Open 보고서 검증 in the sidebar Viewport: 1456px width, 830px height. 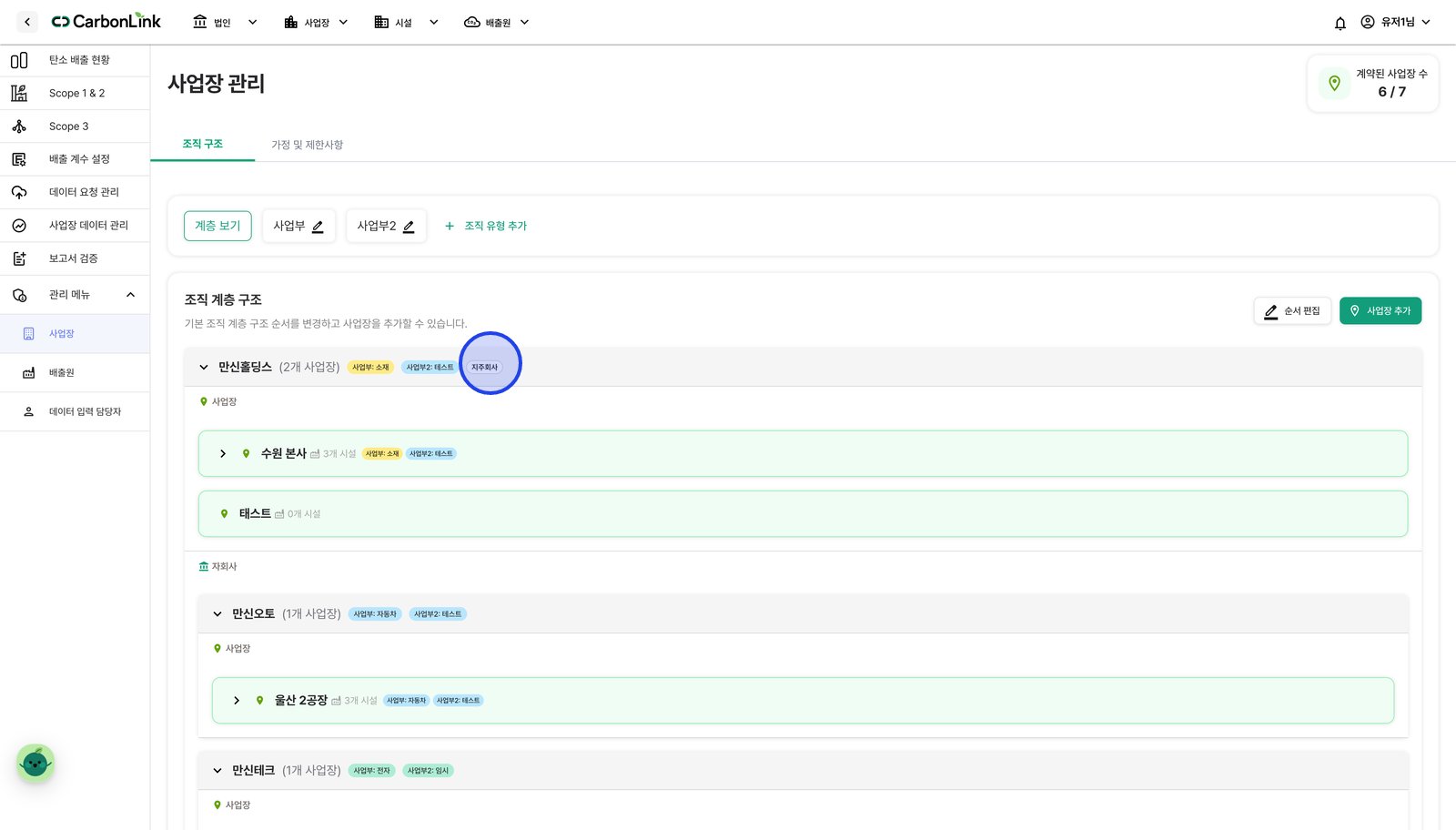(x=75, y=258)
